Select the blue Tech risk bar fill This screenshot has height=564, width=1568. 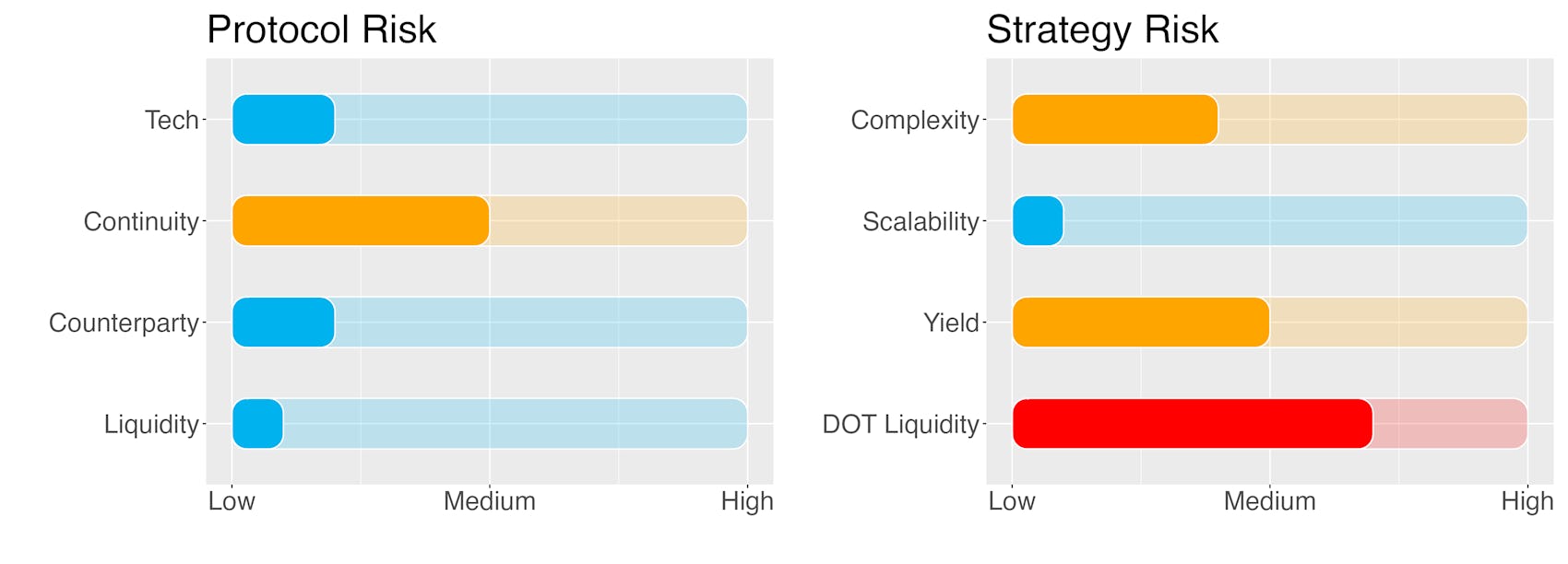pos(283,119)
